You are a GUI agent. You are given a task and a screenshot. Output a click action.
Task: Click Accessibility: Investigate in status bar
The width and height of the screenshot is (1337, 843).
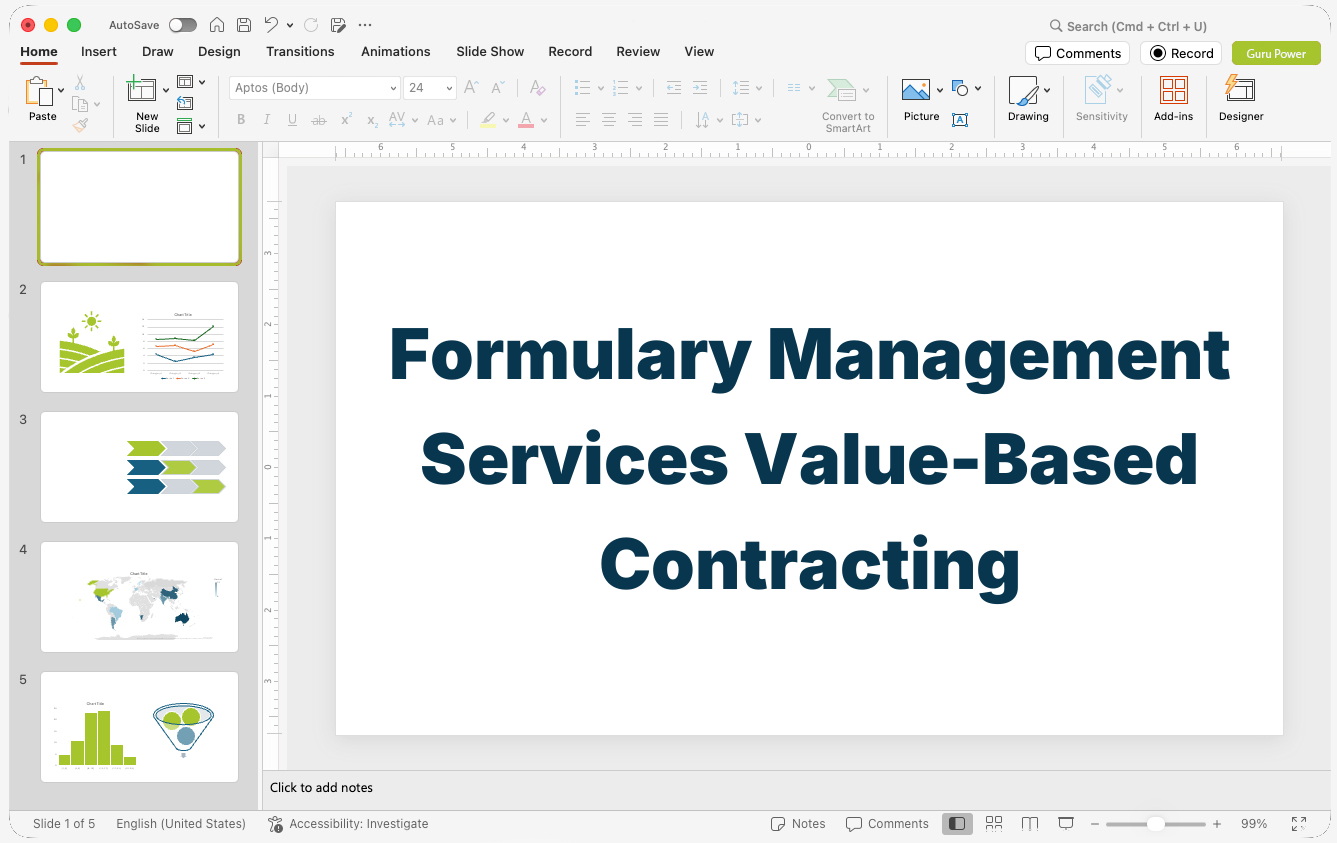click(x=348, y=824)
